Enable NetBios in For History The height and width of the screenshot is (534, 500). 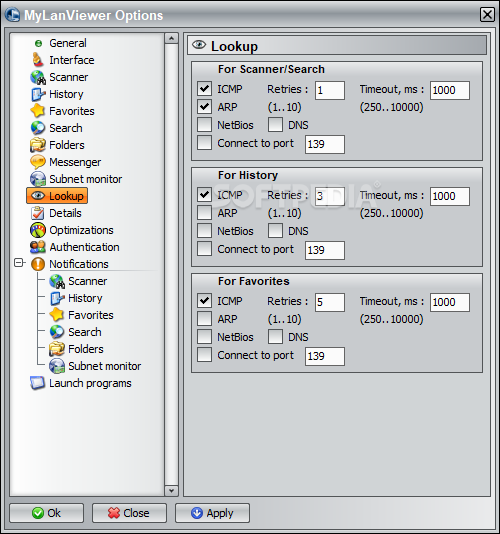pos(204,231)
